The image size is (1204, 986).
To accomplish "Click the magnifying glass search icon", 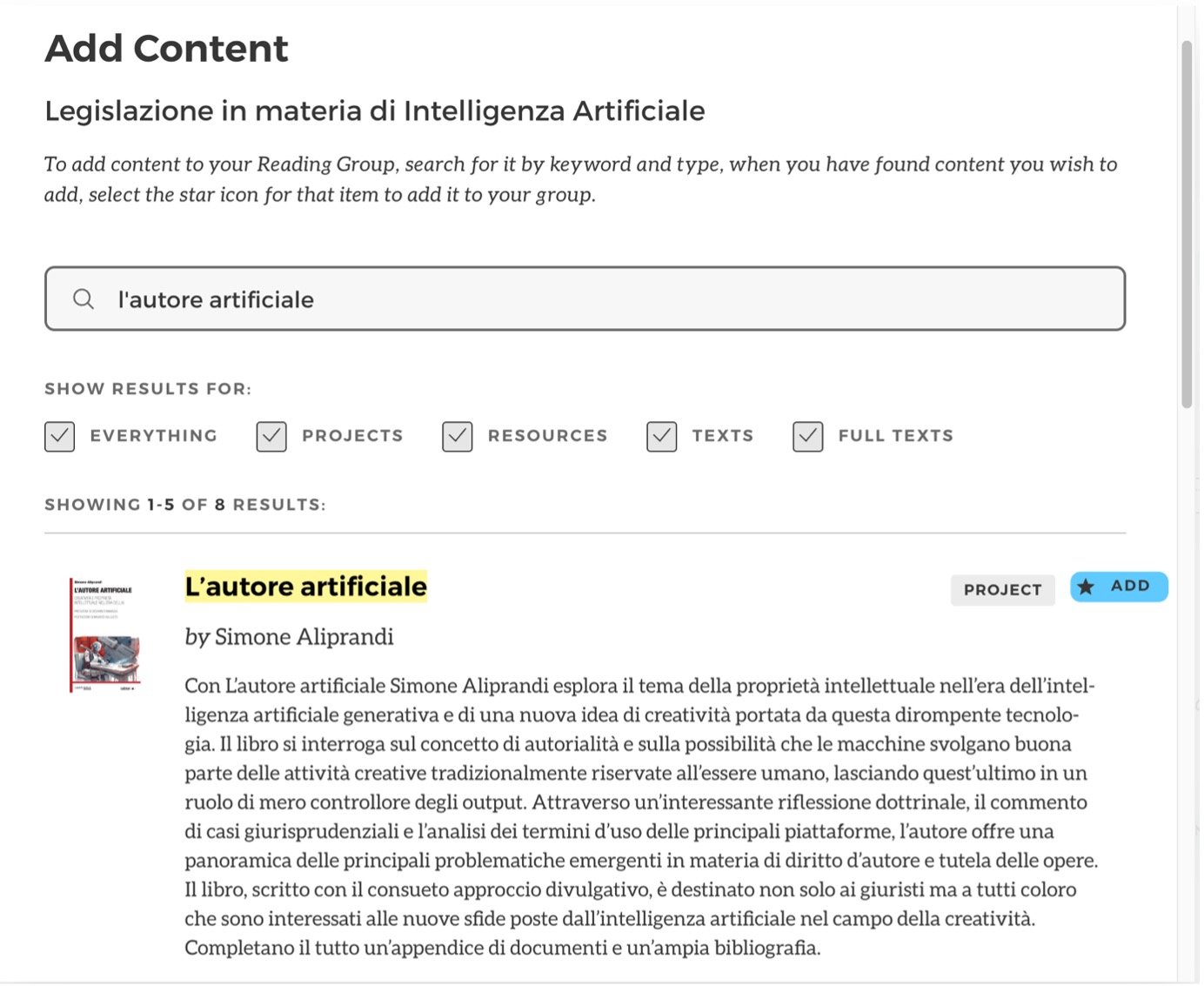I will tap(84, 299).
